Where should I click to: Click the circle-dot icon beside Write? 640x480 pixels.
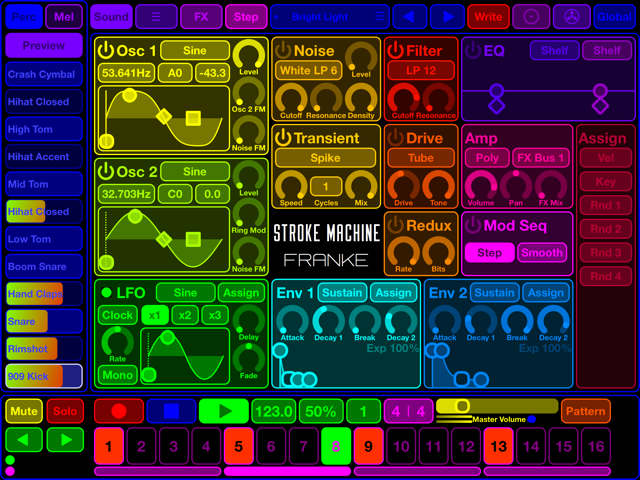[531, 17]
